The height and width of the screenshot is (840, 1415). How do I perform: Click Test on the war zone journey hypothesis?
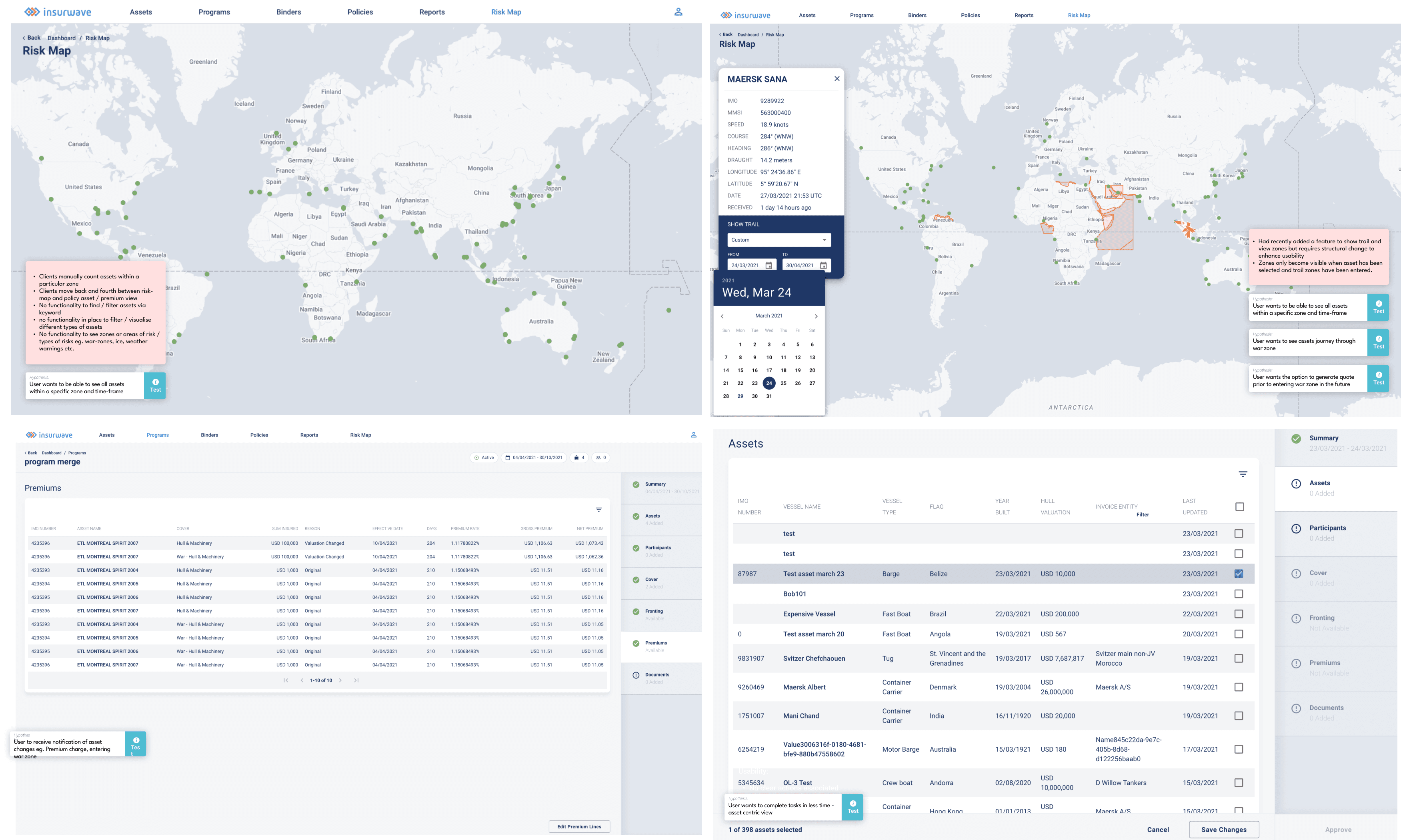coord(1378,343)
